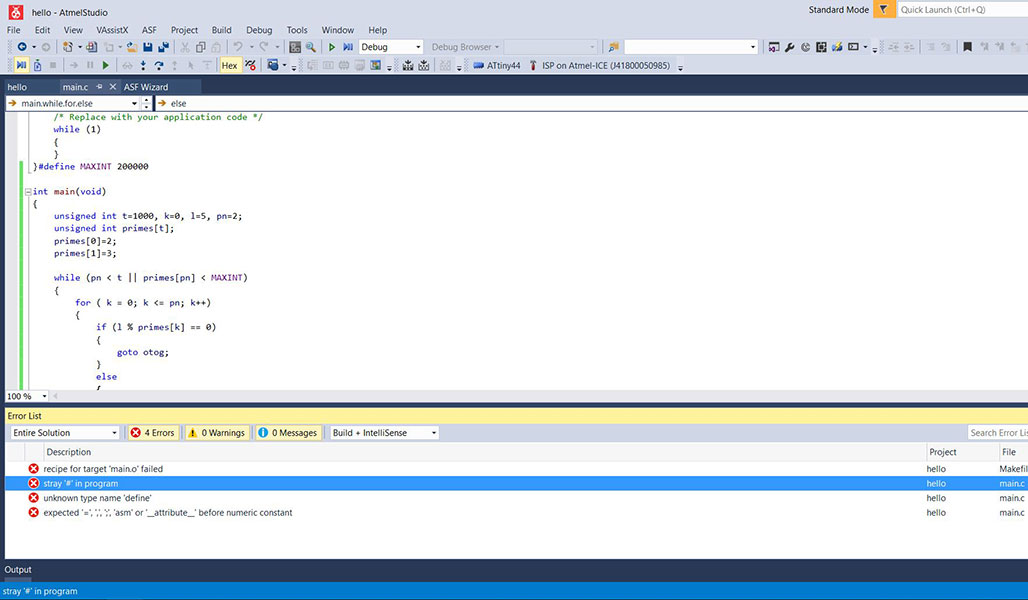Sort errors by the File column header

(x=1013, y=452)
